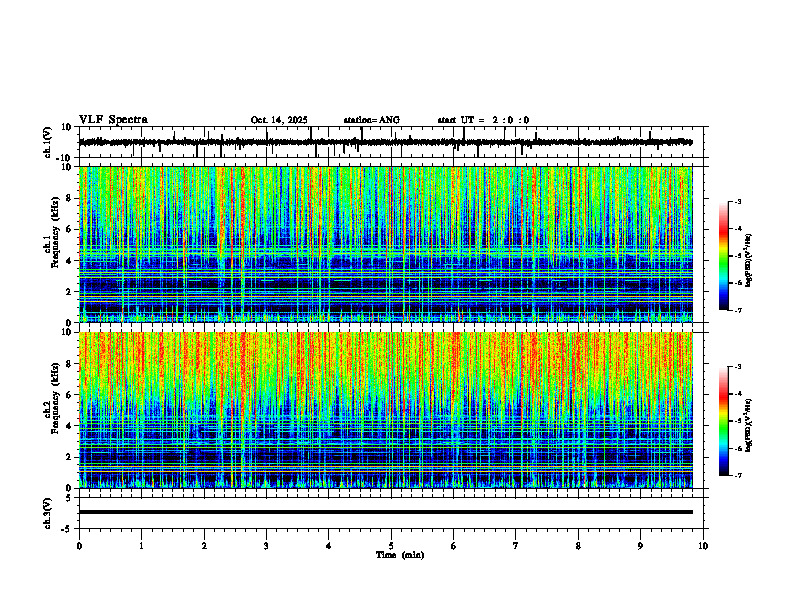Select the date text "Oct. 14, 2025"
The image size is (792, 612).
[279, 120]
